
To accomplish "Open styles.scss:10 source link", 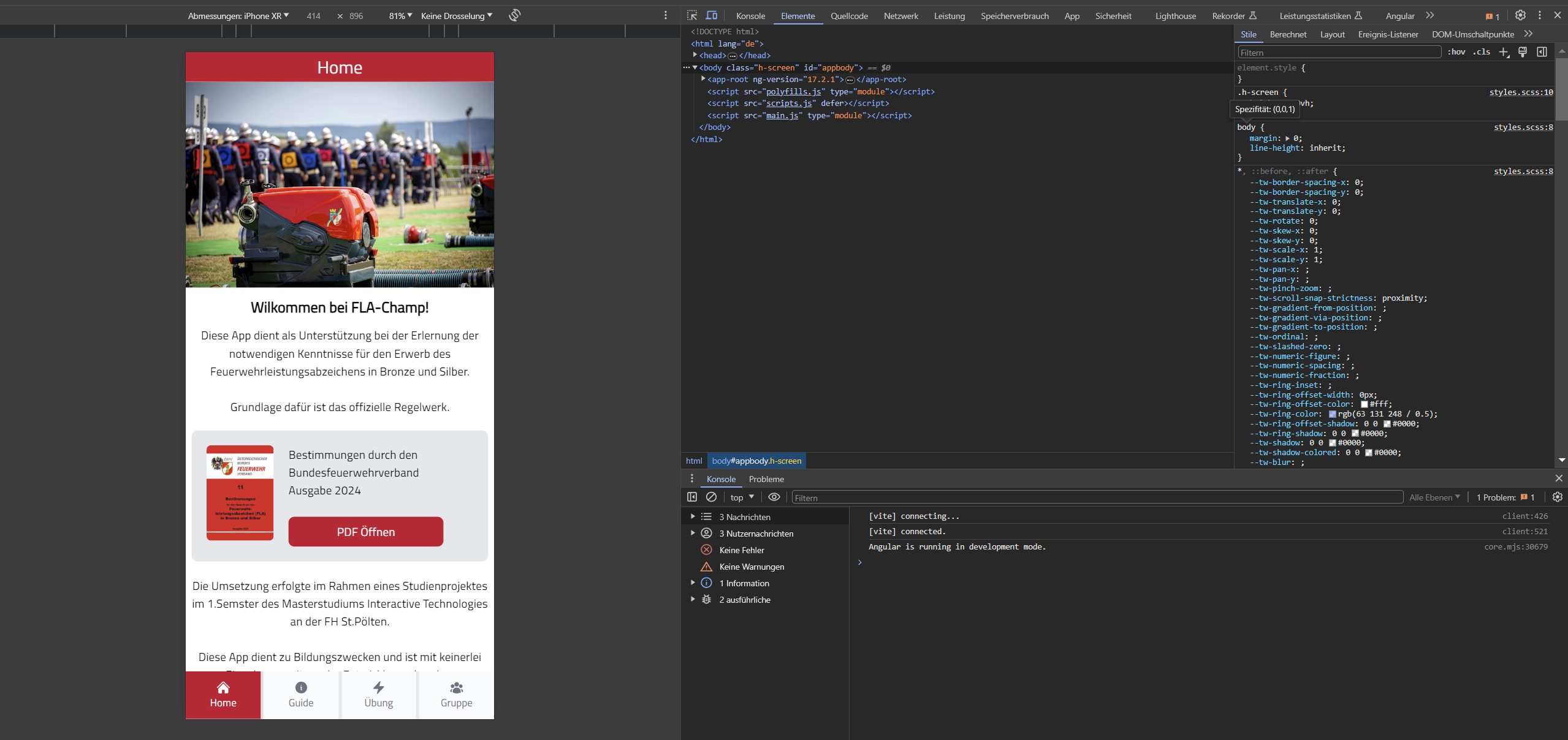I will tap(1521, 92).
